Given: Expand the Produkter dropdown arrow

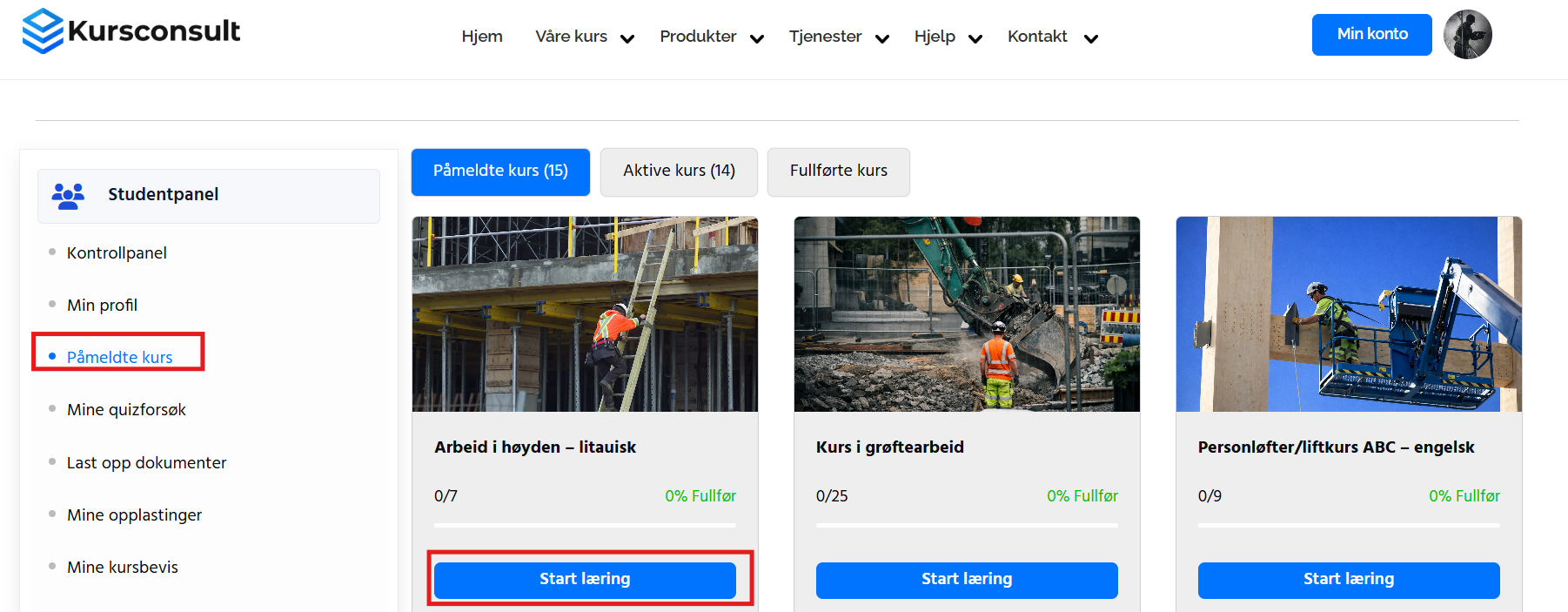Looking at the screenshot, I should [x=757, y=38].
